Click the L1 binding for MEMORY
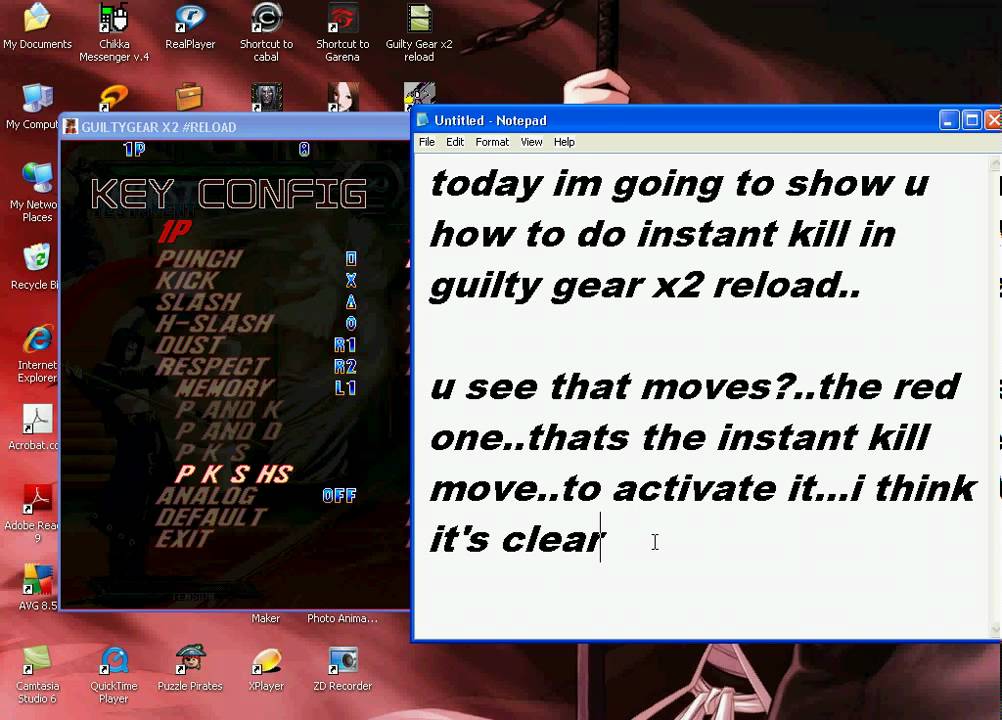 tap(345, 388)
